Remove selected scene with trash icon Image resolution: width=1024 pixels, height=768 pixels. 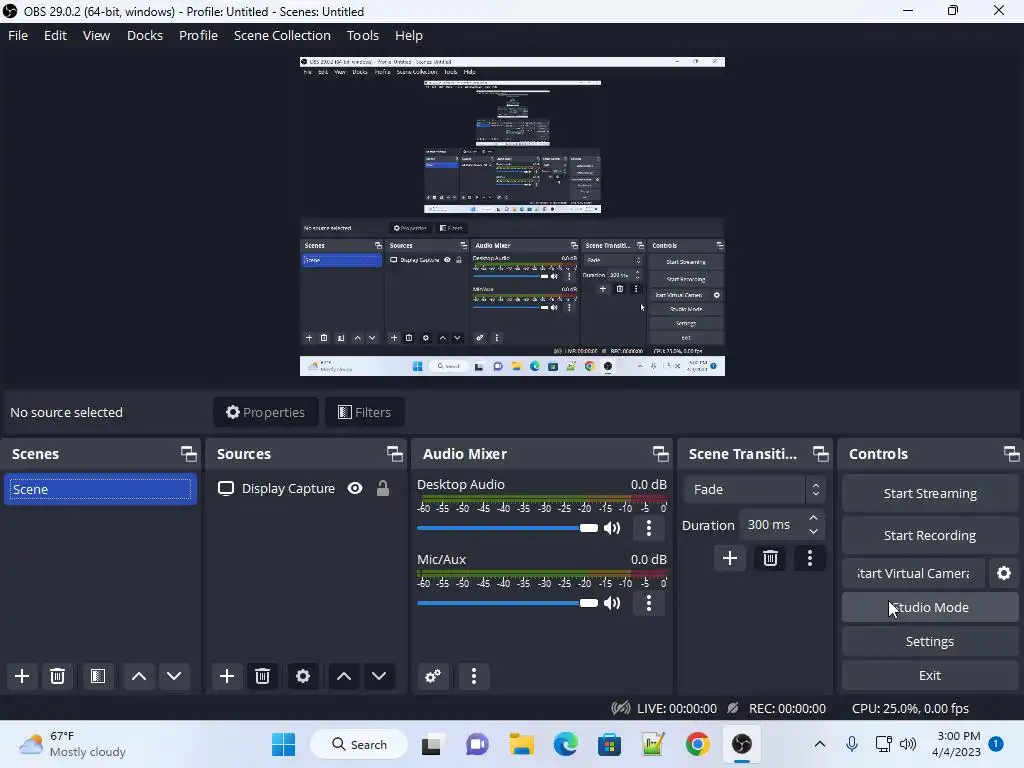57,676
